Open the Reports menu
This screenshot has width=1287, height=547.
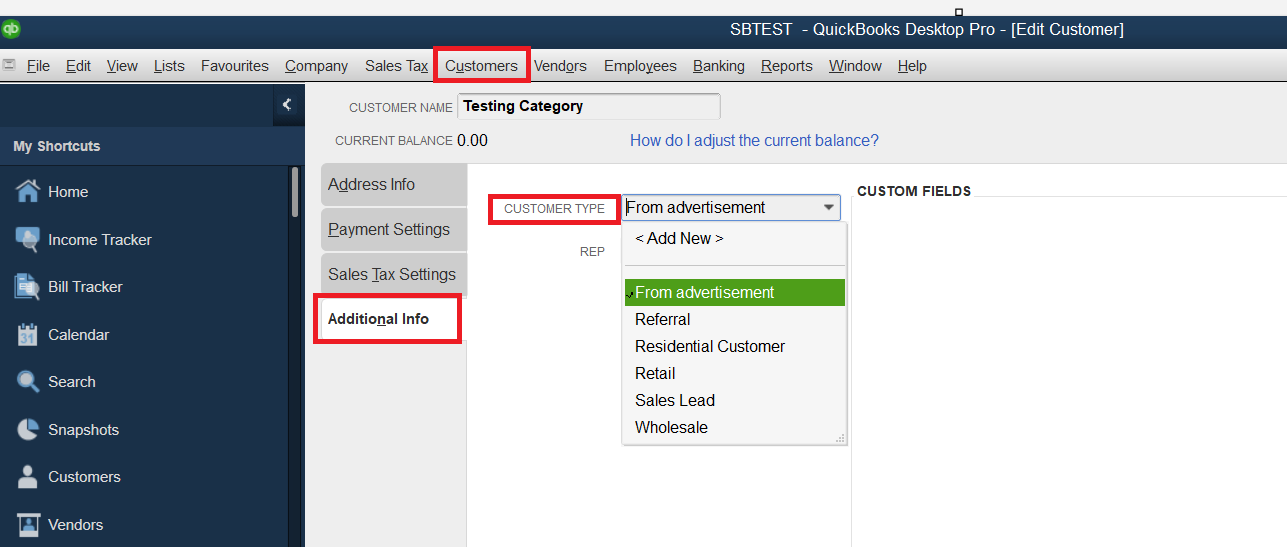point(786,66)
